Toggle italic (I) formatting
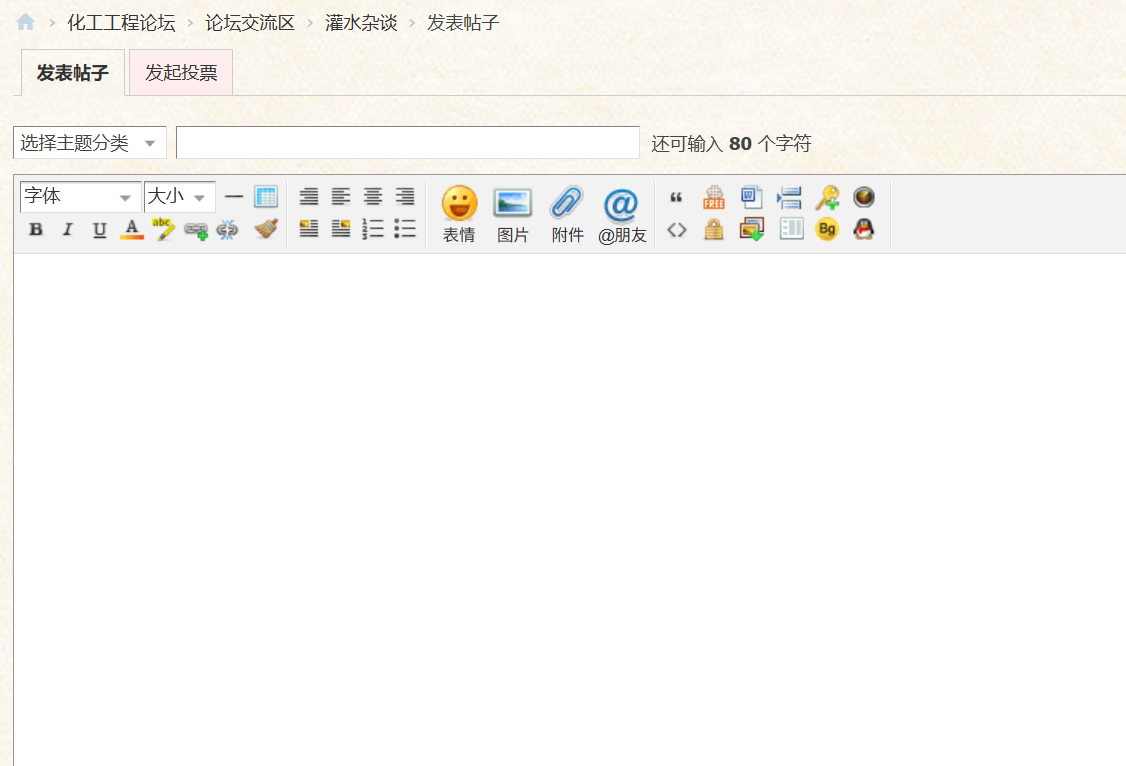The image size is (1126, 766). coord(68,229)
